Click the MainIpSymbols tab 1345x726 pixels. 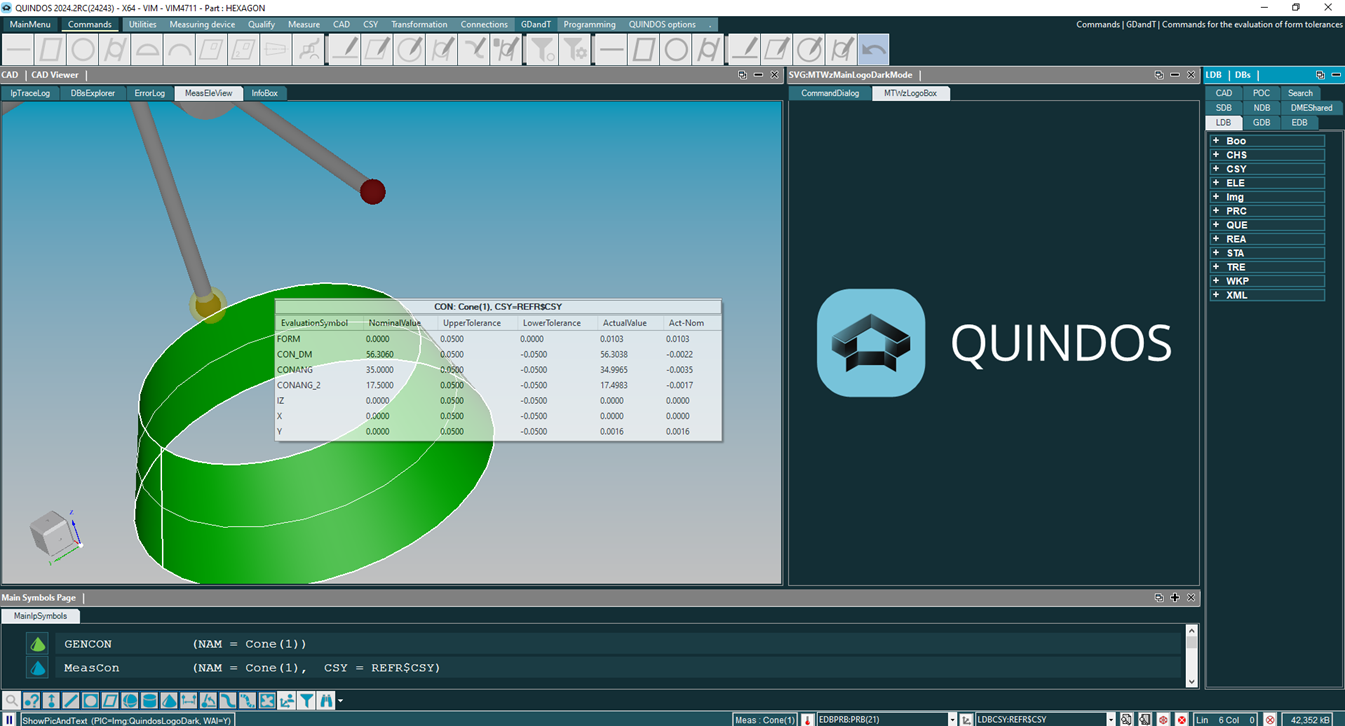point(41,616)
